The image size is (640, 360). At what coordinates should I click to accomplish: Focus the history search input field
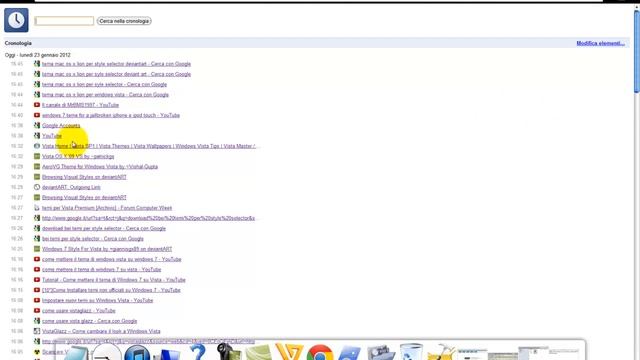pos(64,21)
